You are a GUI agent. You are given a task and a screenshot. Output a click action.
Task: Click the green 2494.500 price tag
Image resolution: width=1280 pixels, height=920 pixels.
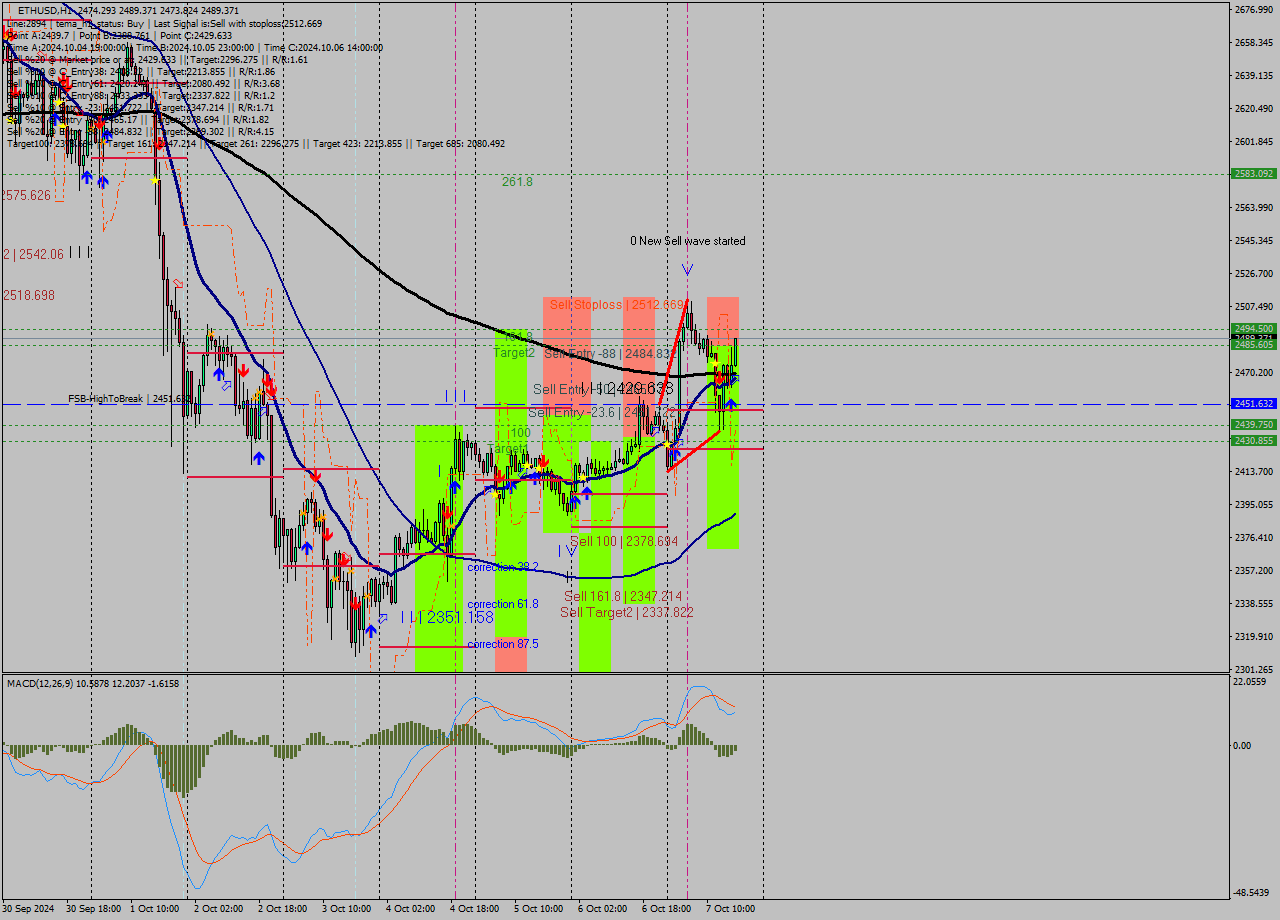(1254, 329)
